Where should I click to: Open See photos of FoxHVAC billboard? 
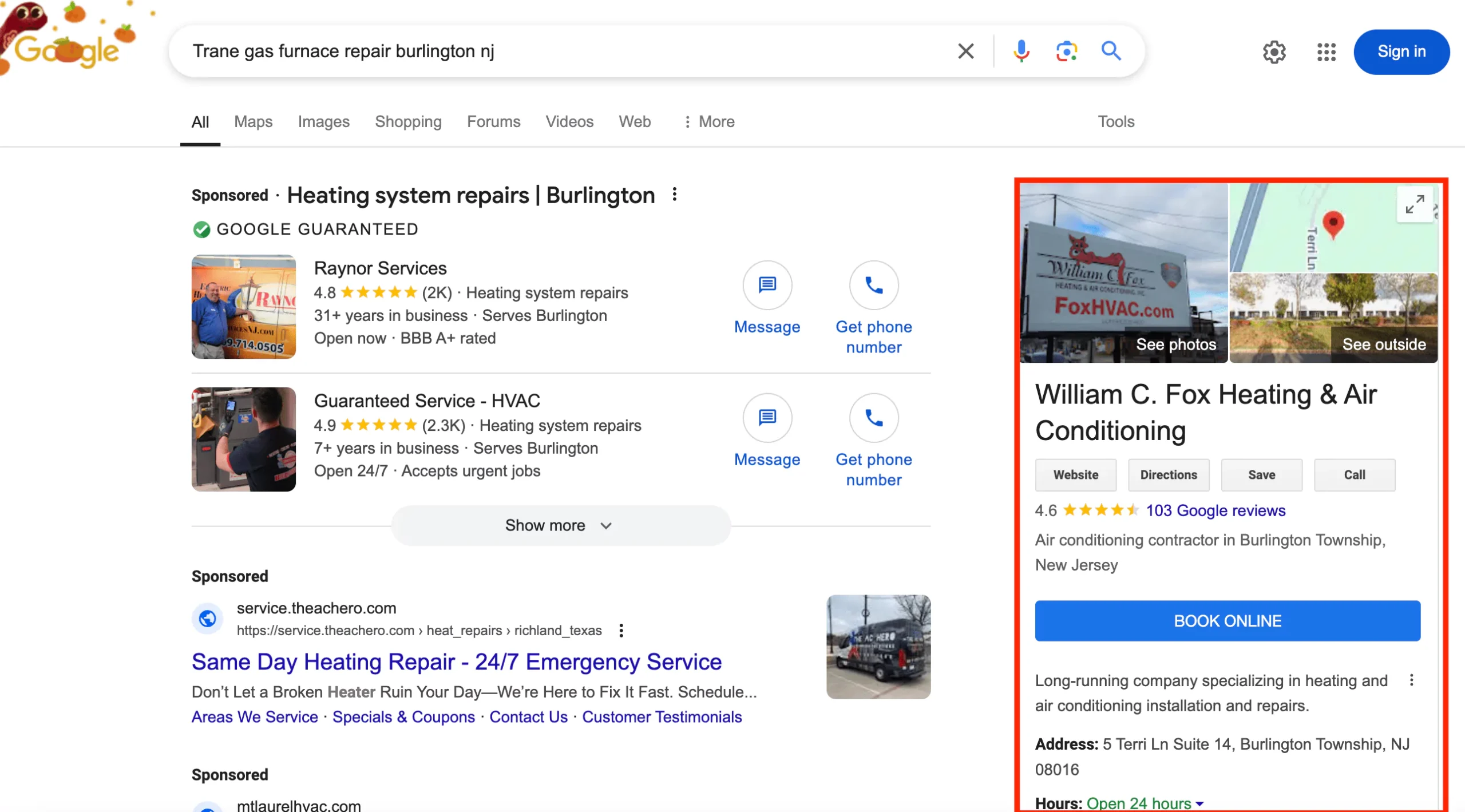tap(1123, 273)
